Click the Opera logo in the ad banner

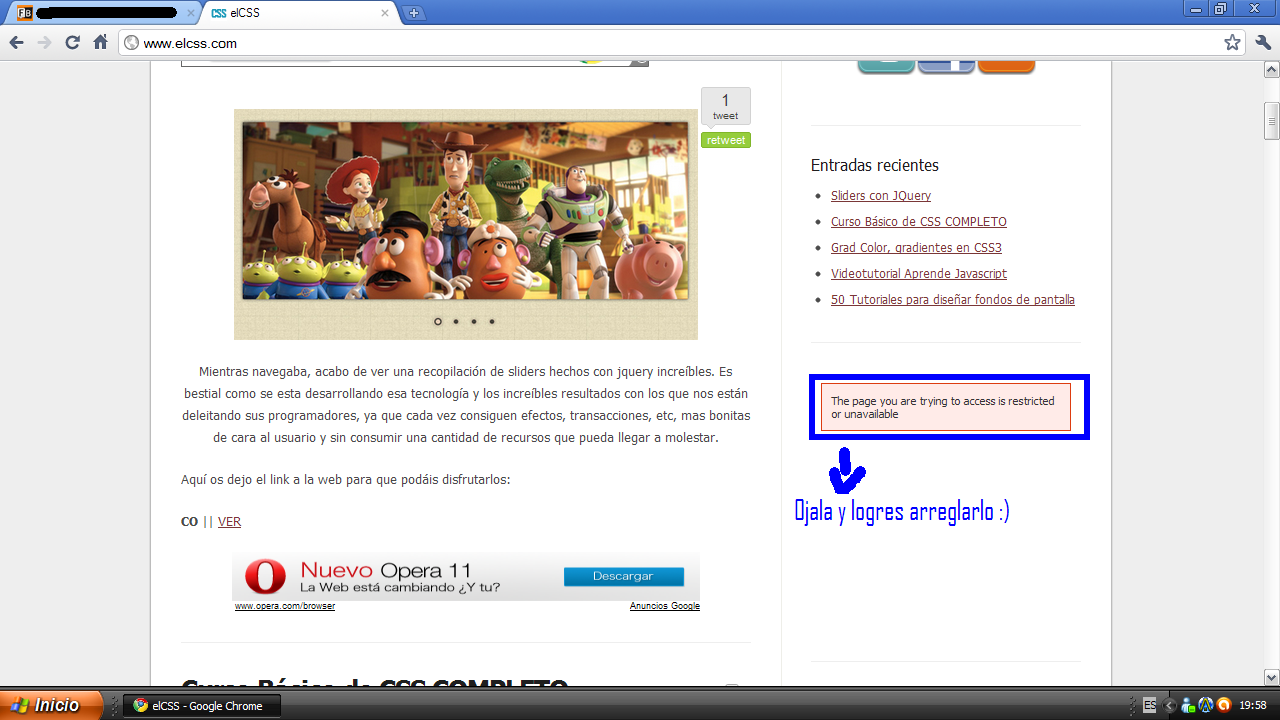coord(265,577)
